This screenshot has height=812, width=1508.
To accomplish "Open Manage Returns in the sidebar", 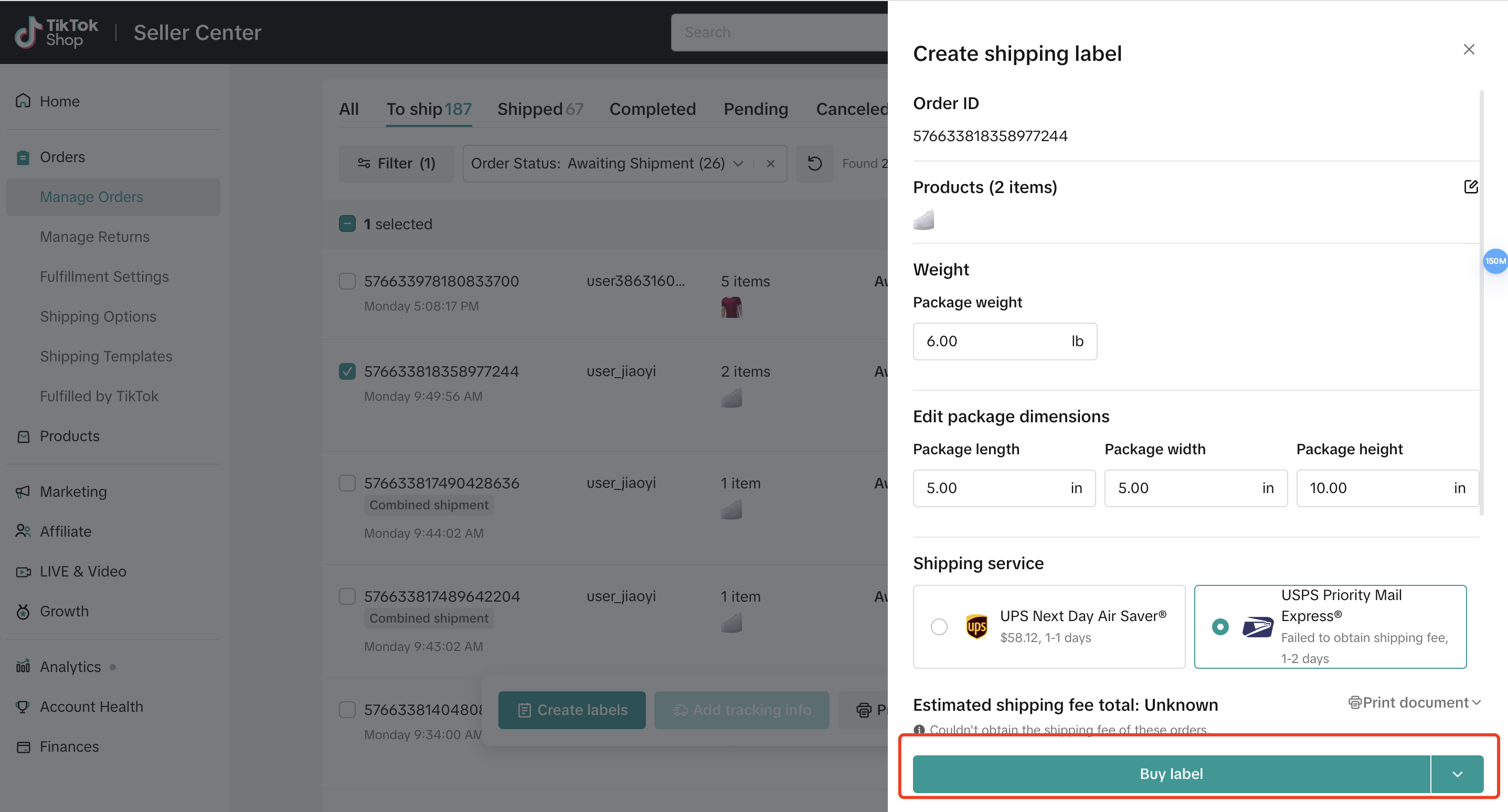I will coord(94,237).
